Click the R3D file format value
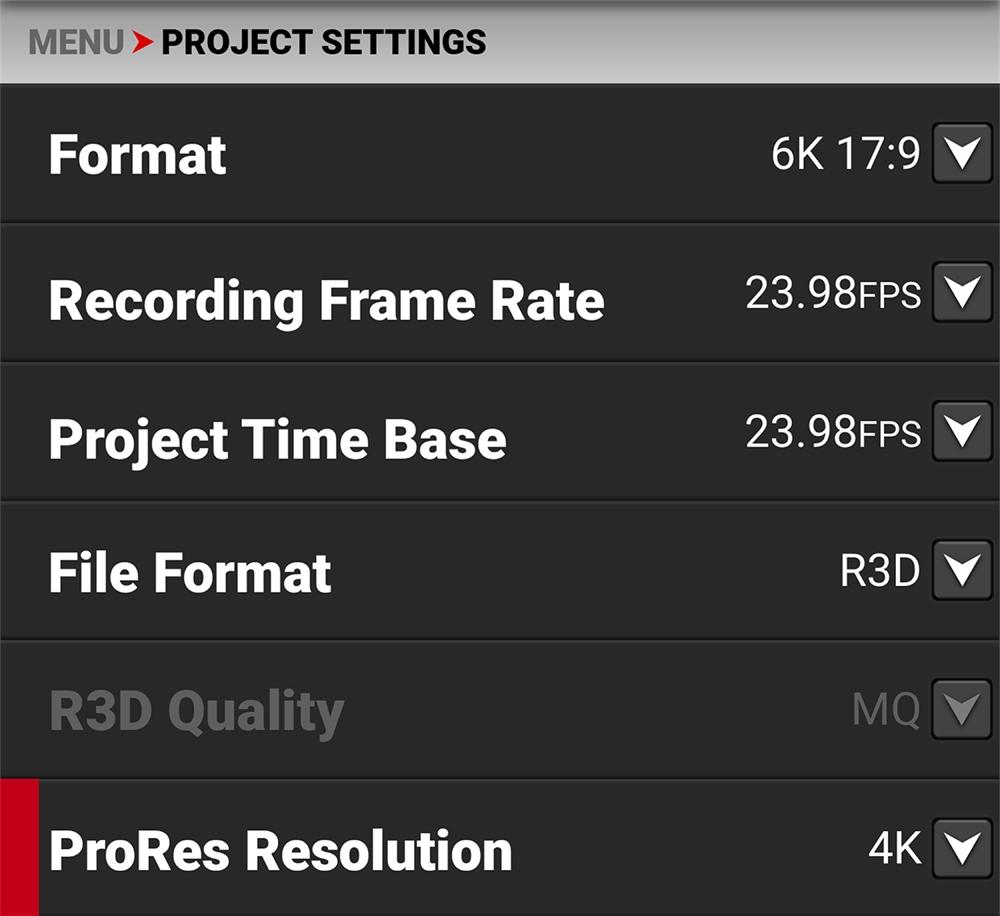This screenshot has height=916, width=1000. pyautogui.click(x=879, y=571)
